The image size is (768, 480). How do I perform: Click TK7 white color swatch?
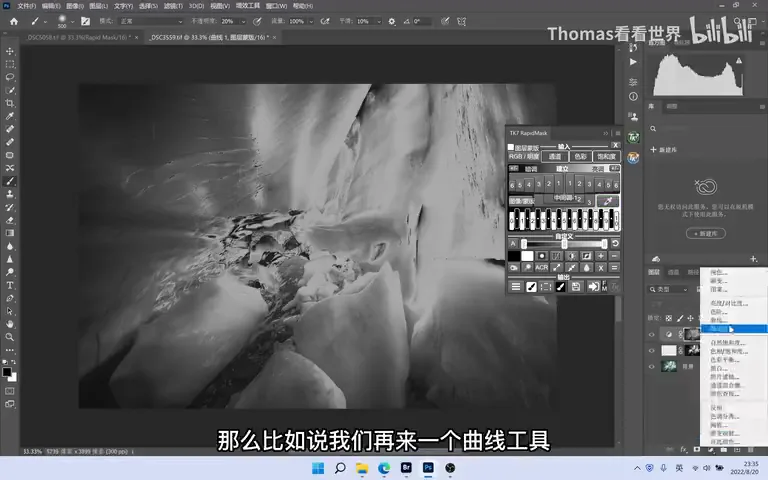[x=527, y=256]
